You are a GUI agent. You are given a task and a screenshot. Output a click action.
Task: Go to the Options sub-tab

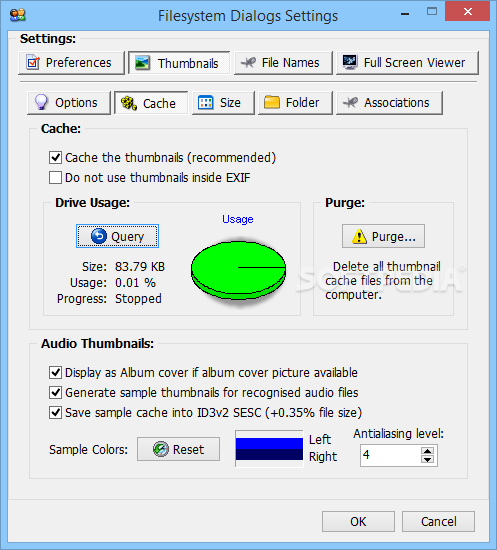pyautogui.click(x=69, y=103)
